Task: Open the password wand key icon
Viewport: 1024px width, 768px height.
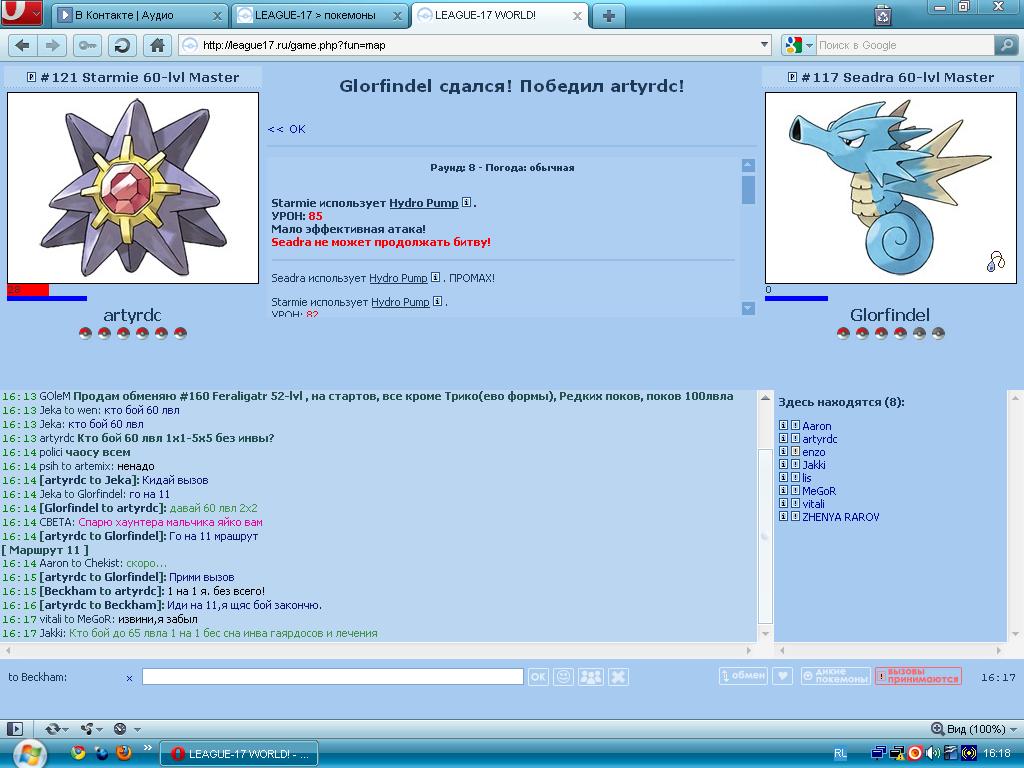Action: pos(86,45)
